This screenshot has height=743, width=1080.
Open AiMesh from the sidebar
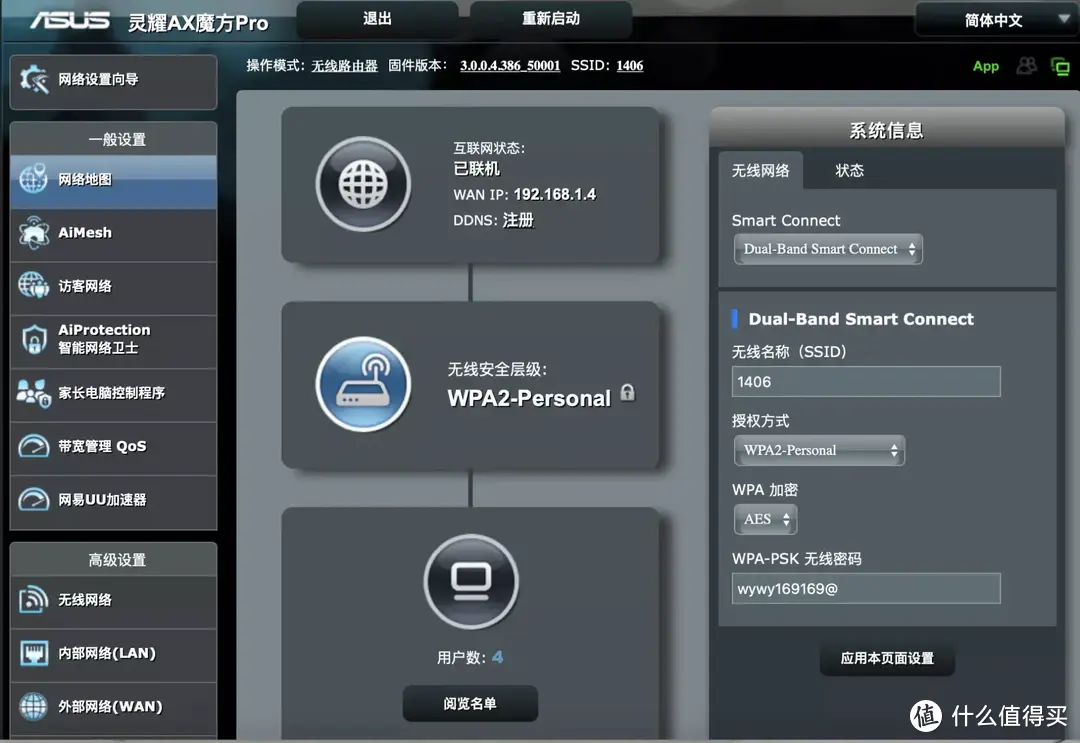coord(113,233)
